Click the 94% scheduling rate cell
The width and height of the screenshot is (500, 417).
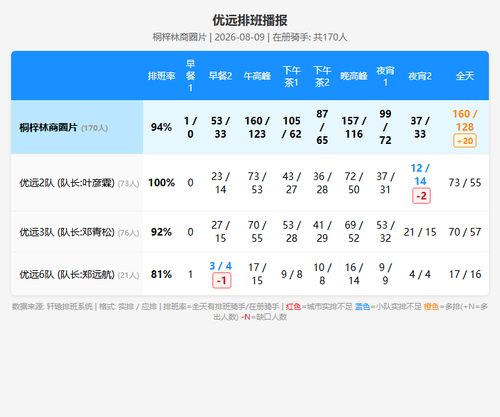tap(161, 127)
